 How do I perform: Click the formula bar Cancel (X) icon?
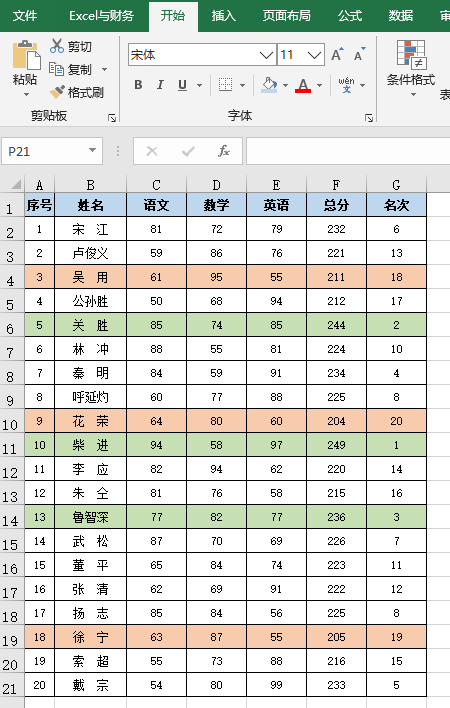pyautogui.click(x=152, y=151)
